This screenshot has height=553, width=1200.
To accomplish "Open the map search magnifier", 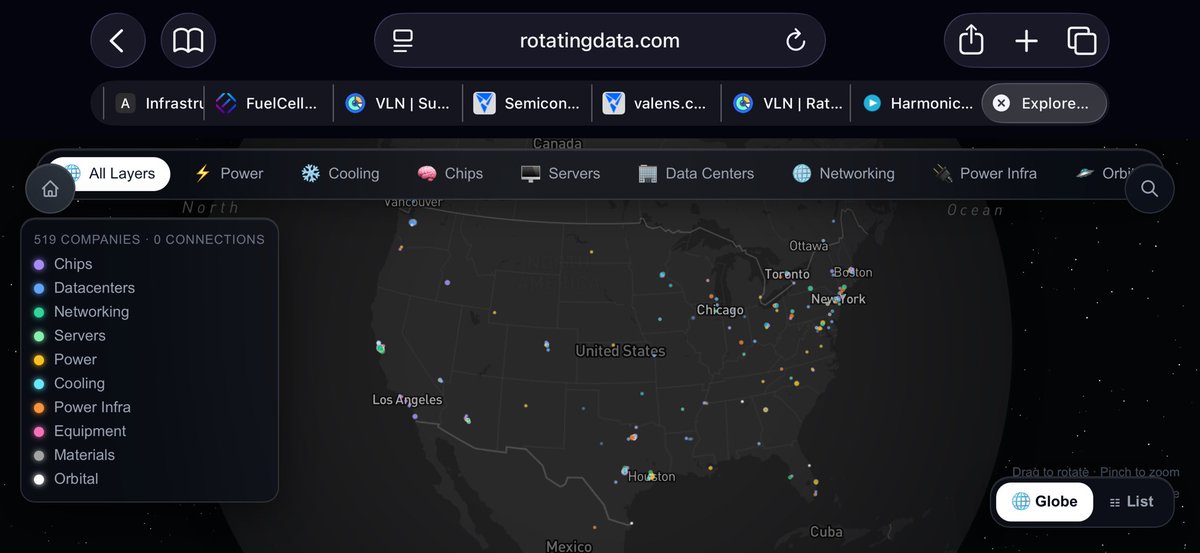I will coord(1150,188).
